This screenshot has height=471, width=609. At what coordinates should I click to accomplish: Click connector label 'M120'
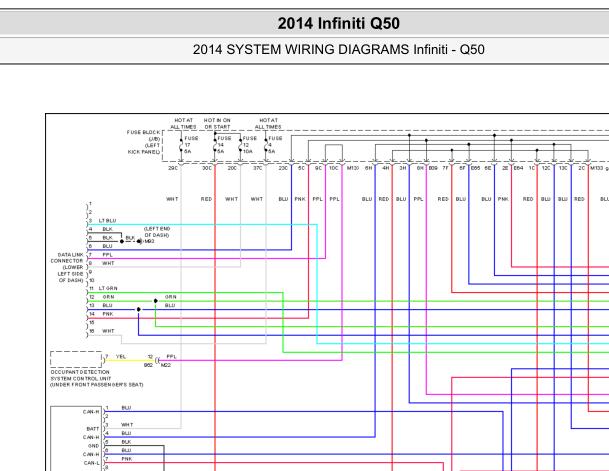353,168
